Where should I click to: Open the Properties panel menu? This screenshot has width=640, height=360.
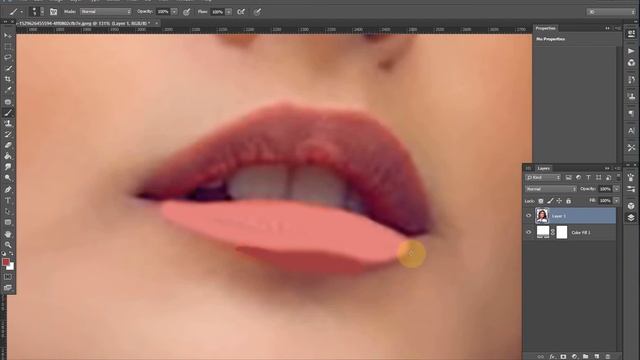618,28
